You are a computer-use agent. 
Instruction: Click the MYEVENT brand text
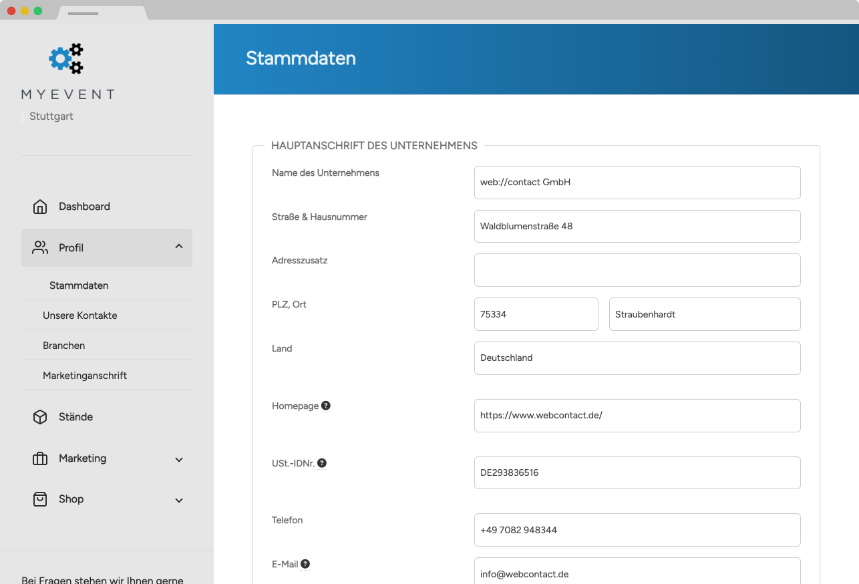68,95
